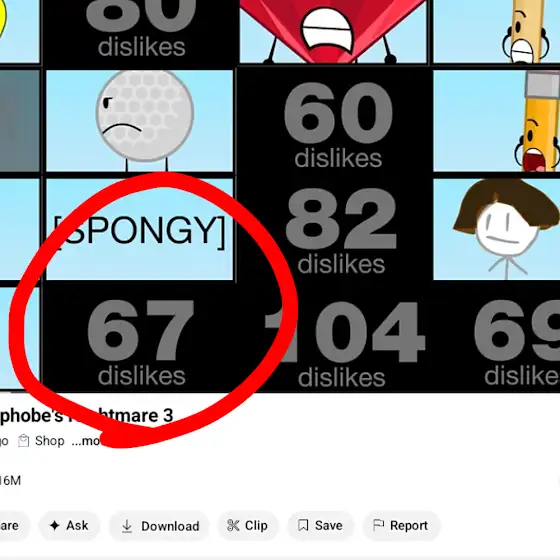Click the shopping bag icon beside Shop
Viewport: 560px width, 560px height.
24,441
